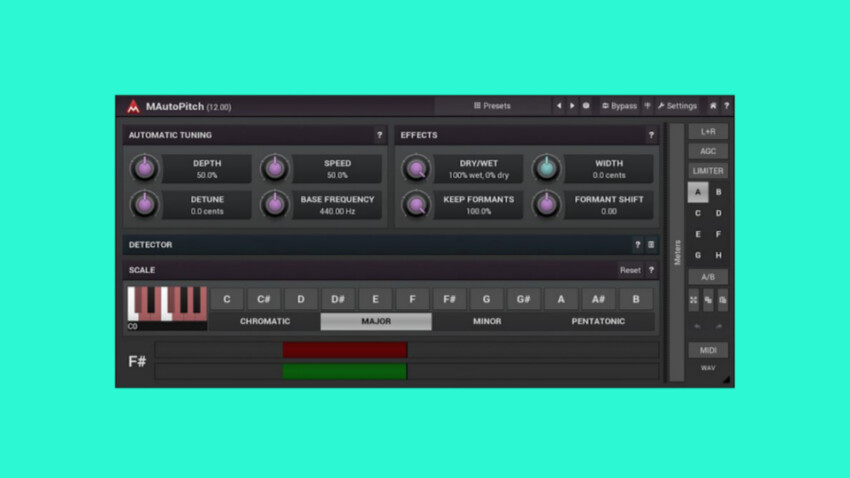This screenshot has width=850, height=478.
Task: Click the home icon in title bar
Action: (x=713, y=106)
